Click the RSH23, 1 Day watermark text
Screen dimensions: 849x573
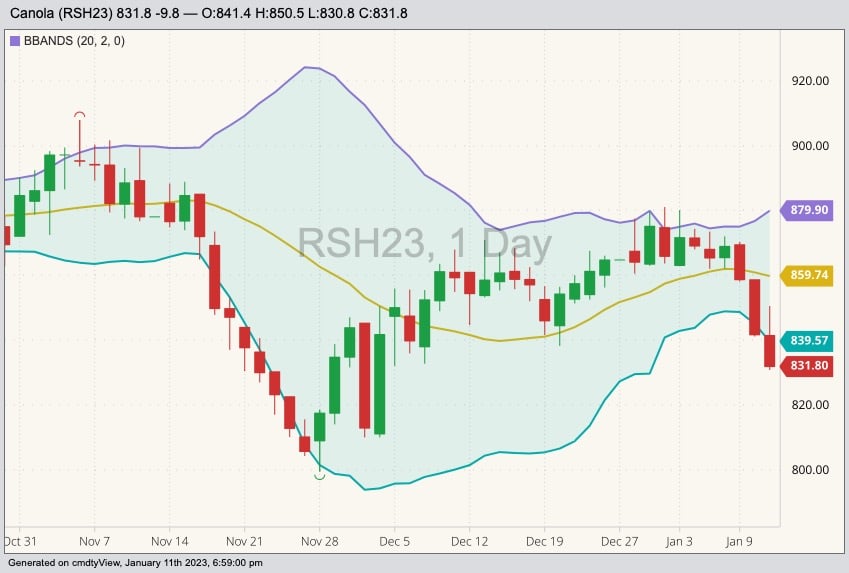point(424,244)
